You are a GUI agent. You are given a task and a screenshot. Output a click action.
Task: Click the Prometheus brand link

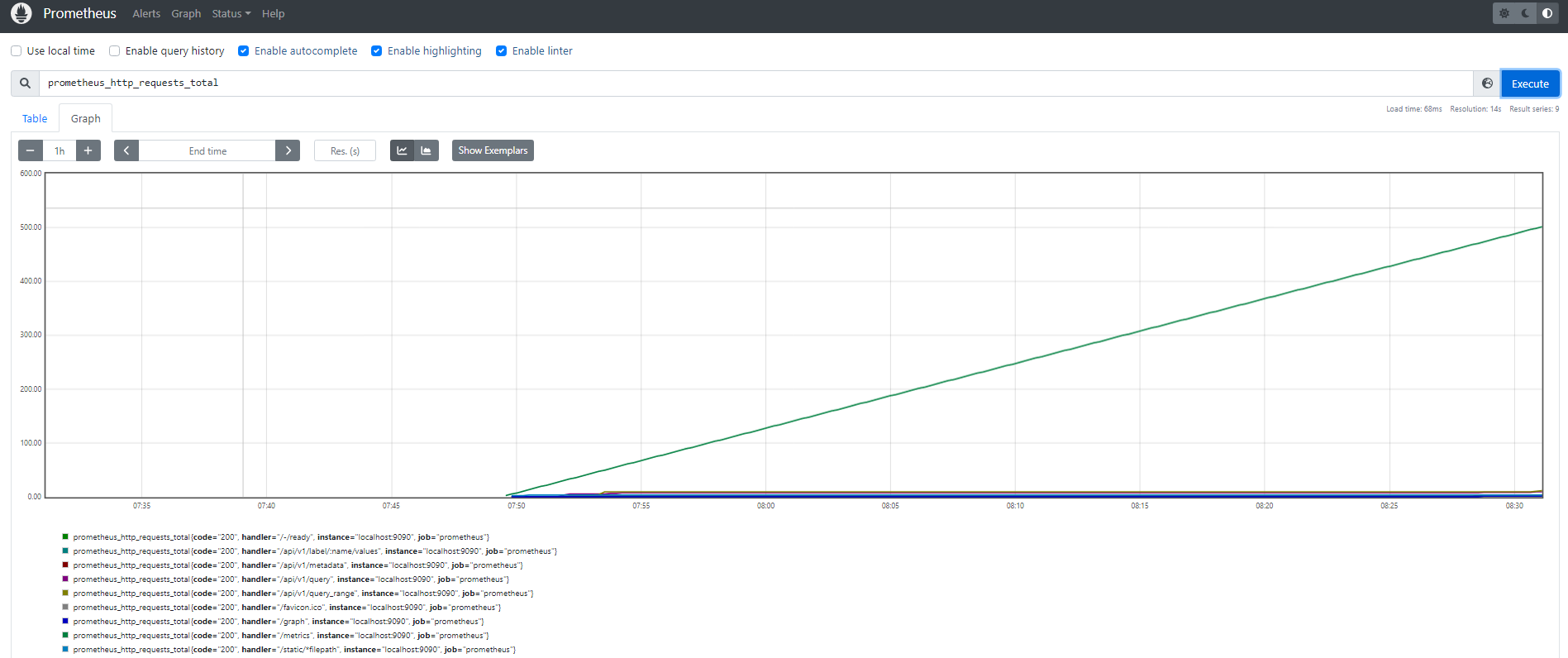79,14
